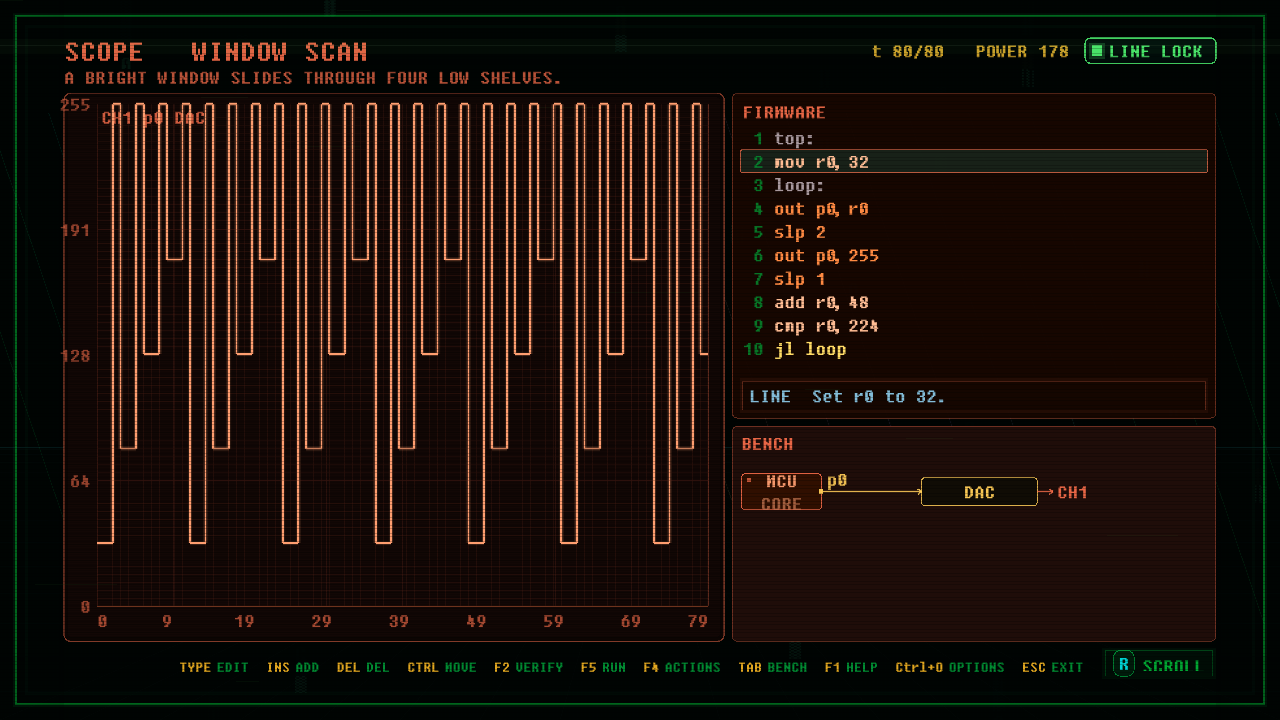Select firmware line 3 'loop:'
Image resolution: width=1280 pixels, height=720 pixels.
pyautogui.click(x=974, y=186)
